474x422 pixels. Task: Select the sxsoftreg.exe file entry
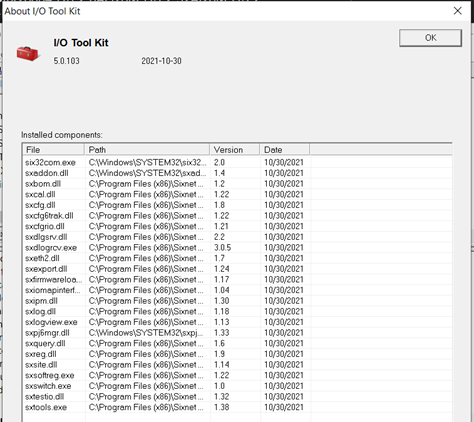[x=50, y=375]
